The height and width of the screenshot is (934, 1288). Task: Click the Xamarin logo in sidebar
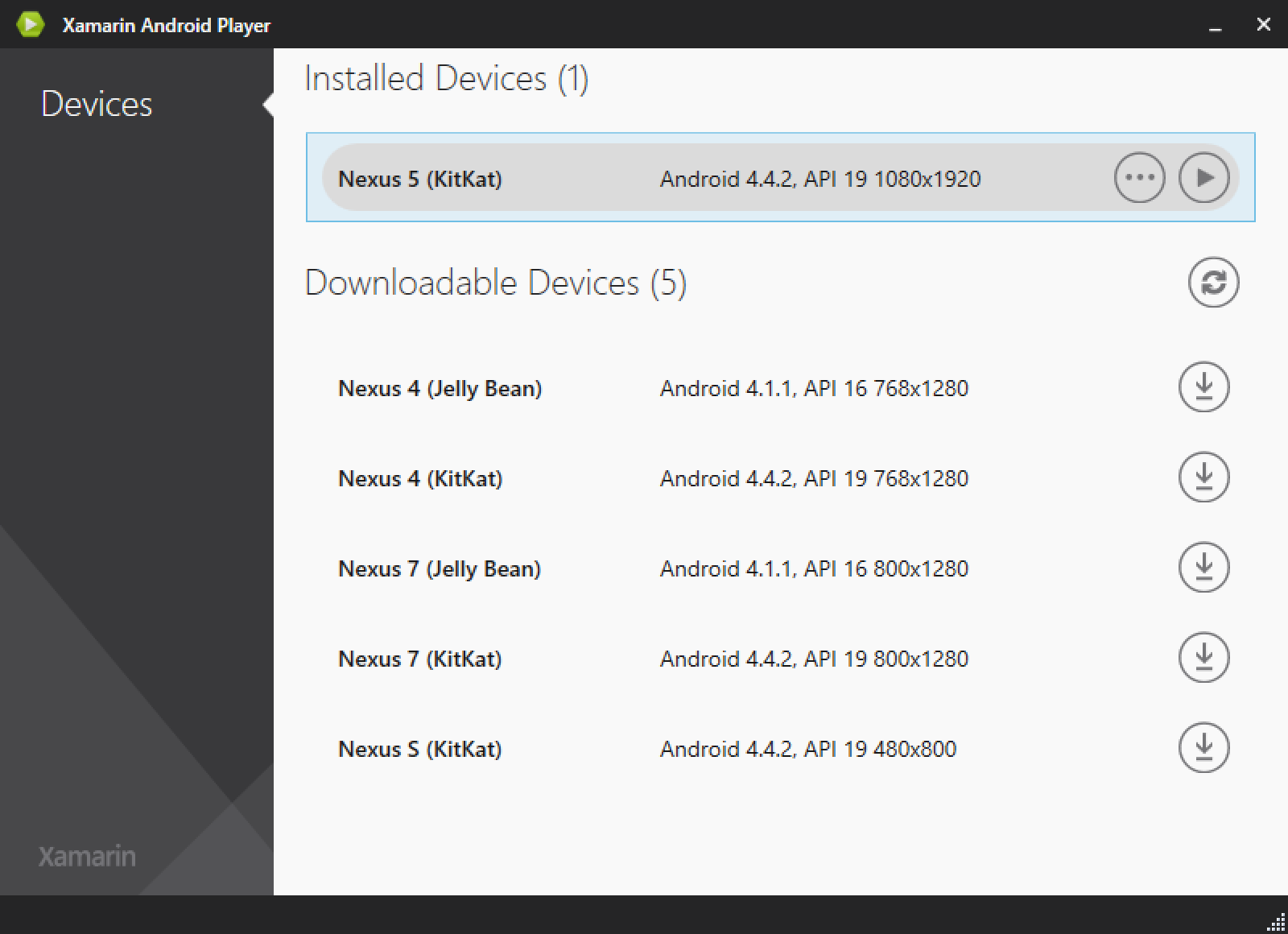[87, 856]
